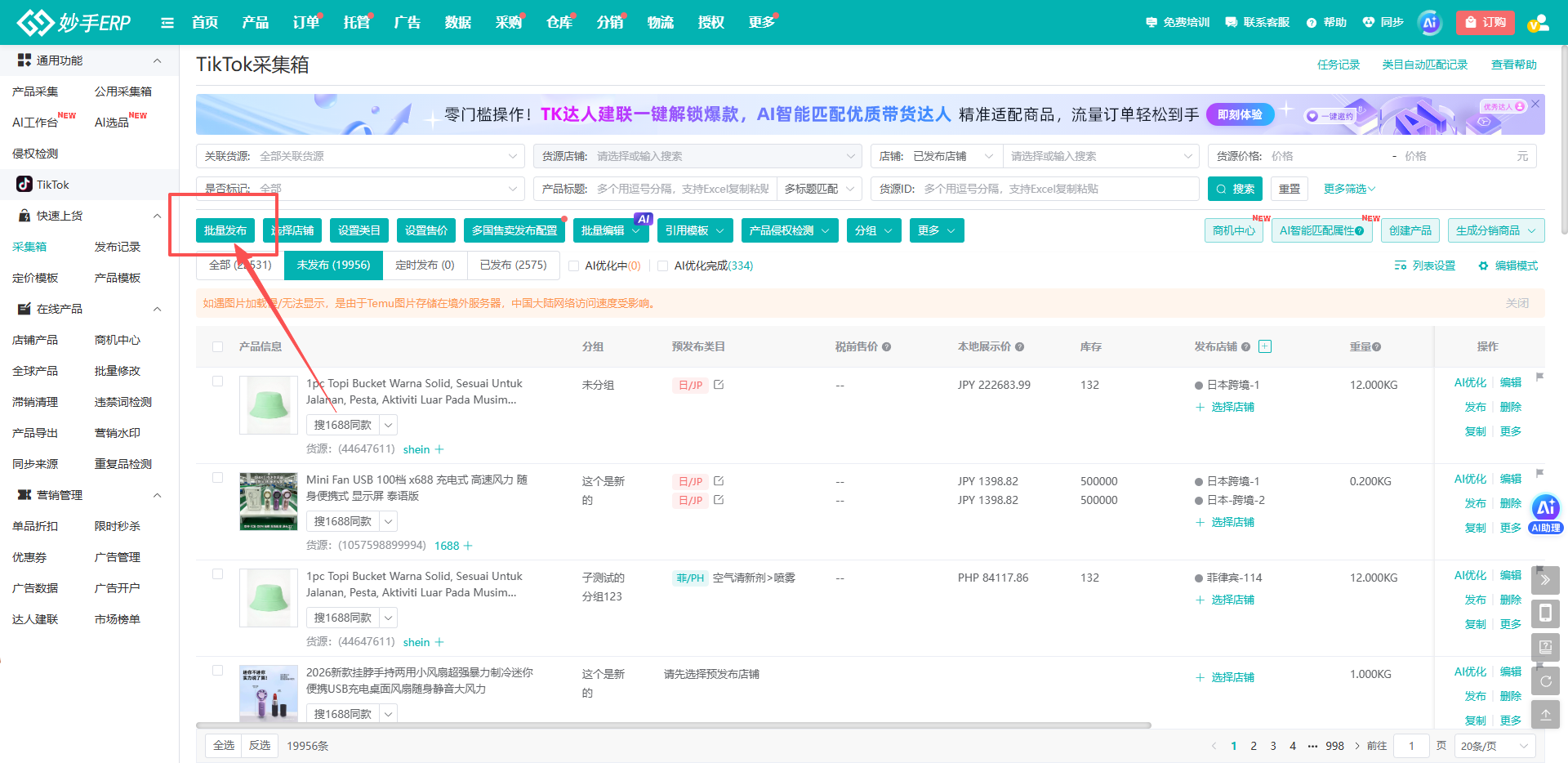Viewport: 1568px width, 763px height.
Task: Click the plus icon after the 1688 source link
Action: click(x=468, y=546)
